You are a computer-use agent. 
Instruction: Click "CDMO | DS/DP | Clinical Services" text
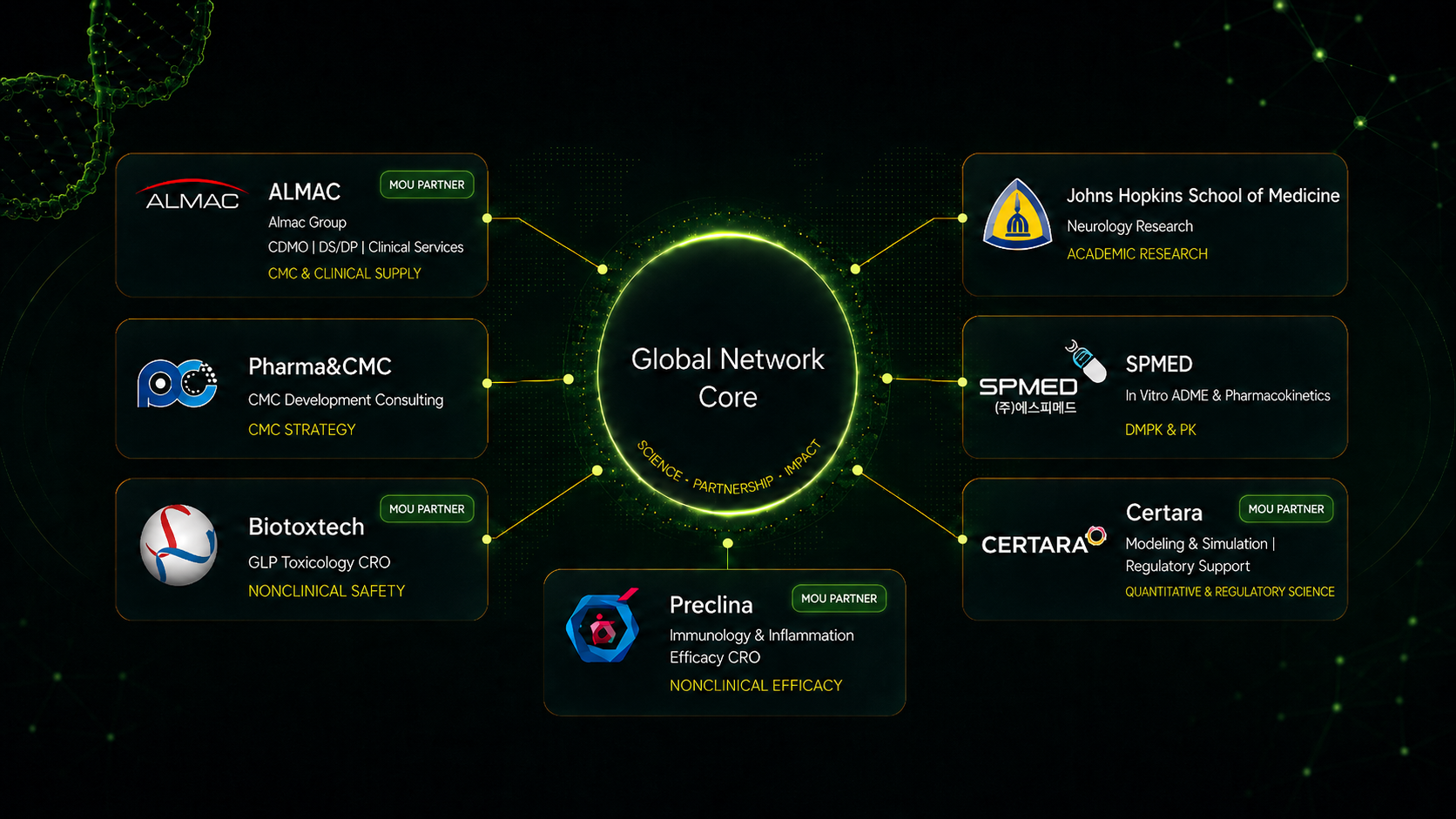pyautogui.click(x=366, y=247)
